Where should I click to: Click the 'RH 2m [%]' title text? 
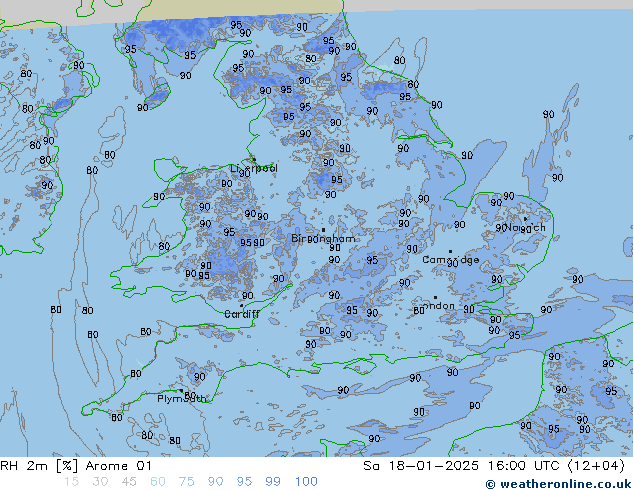click(39, 466)
